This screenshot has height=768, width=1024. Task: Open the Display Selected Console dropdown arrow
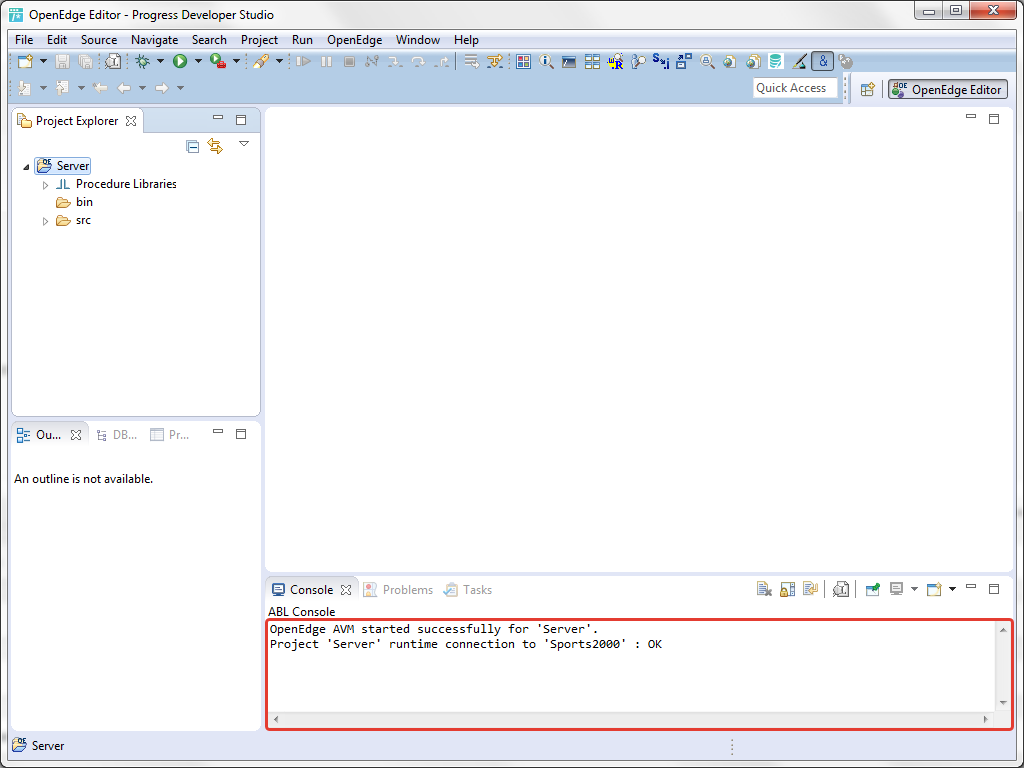[x=914, y=589]
